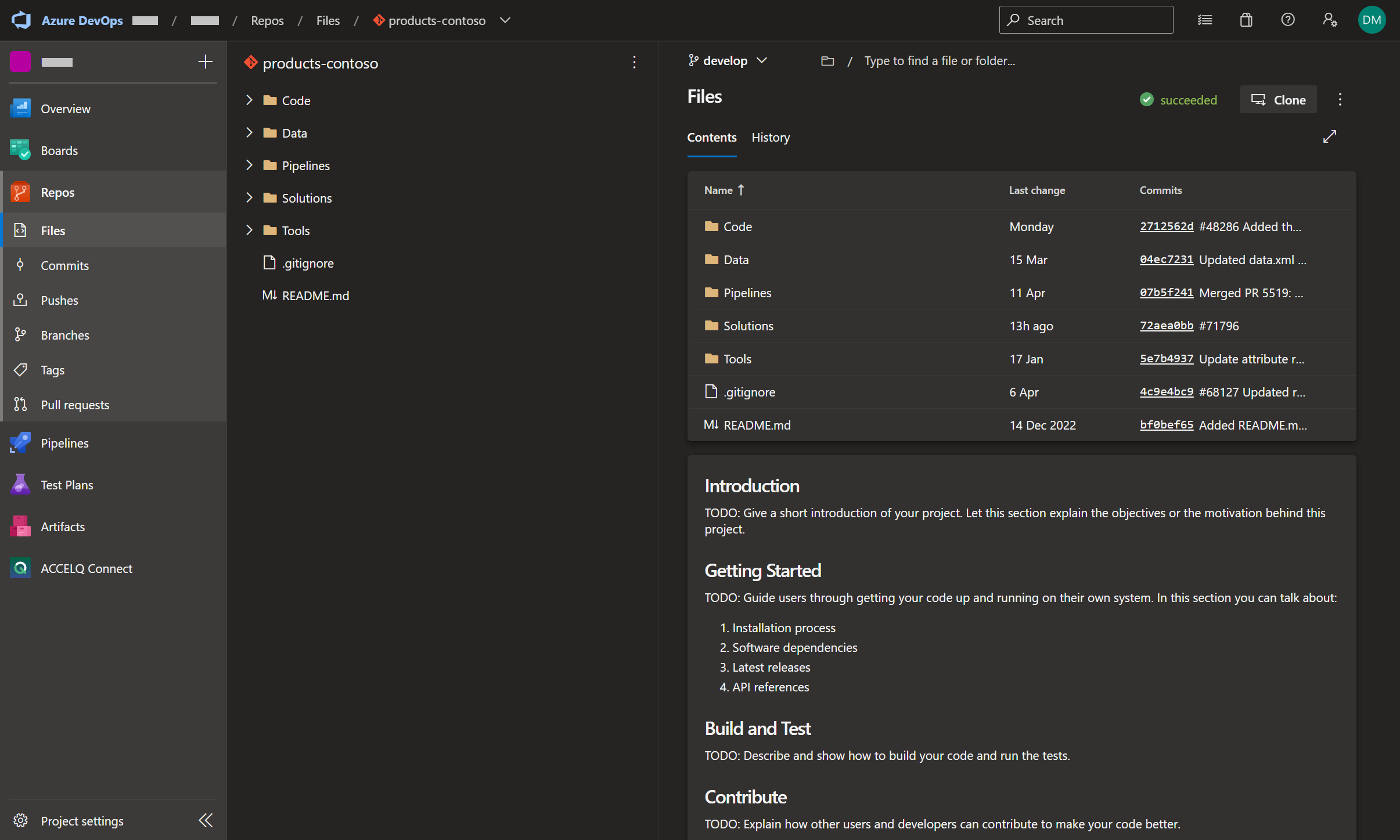Enter full screen mode with expand icon
Screen dimensions: 1400x840
pos(1330,136)
